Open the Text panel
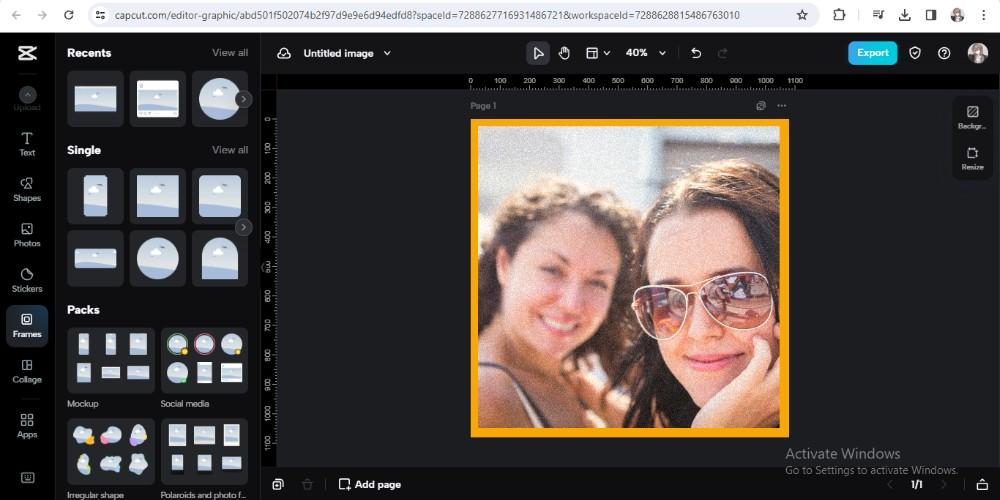 (27, 144)
